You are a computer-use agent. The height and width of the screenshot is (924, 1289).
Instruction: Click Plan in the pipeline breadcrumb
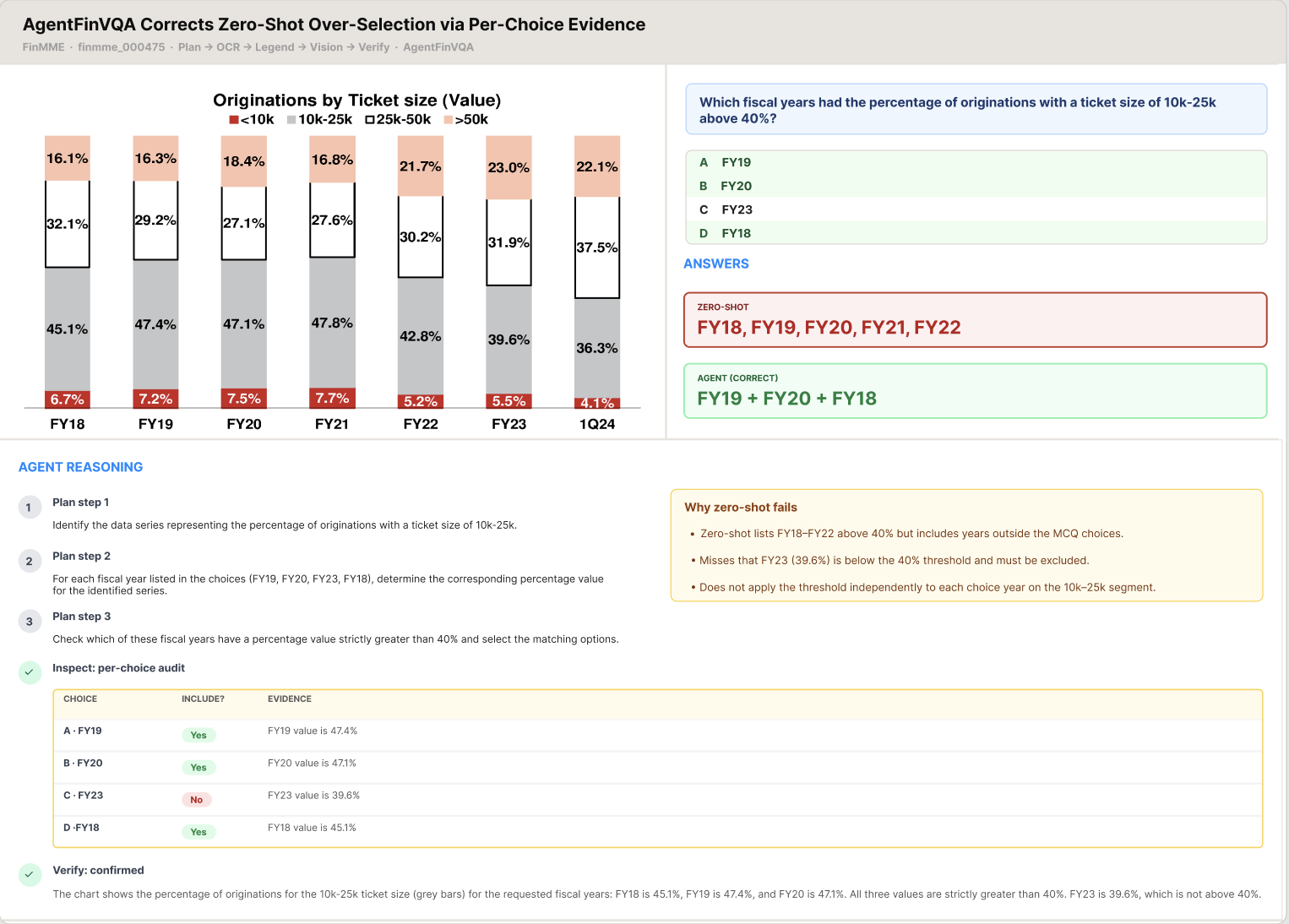tap(189, 47)
